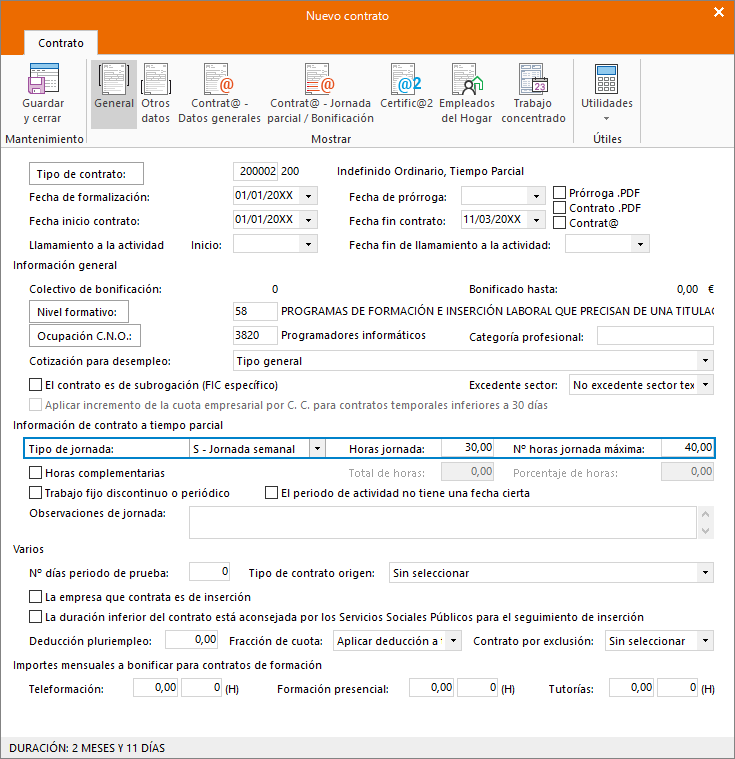735x759 pixels.
Task: Click 'Indefinido Ordinario, Tiempo Parcial' text
Action: pos(430,171)
